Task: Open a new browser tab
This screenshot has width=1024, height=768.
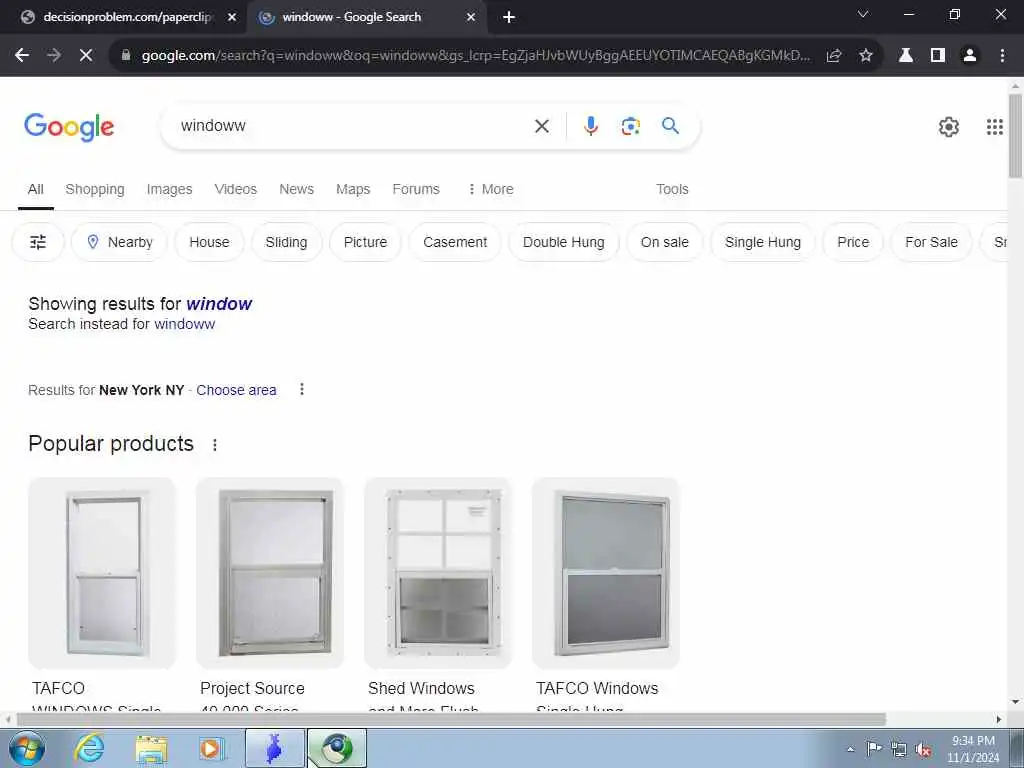Action: tap(509, 17)
